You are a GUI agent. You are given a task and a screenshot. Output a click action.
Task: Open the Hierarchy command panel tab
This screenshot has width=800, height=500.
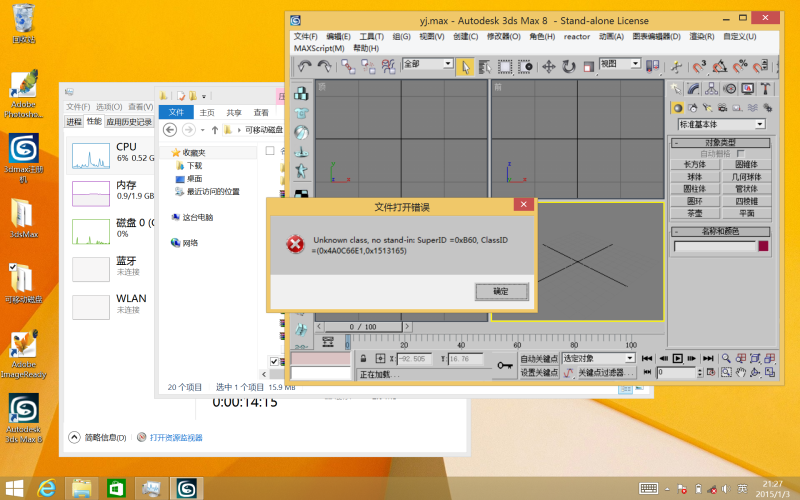pyautogui.click(x=712, y=88)
